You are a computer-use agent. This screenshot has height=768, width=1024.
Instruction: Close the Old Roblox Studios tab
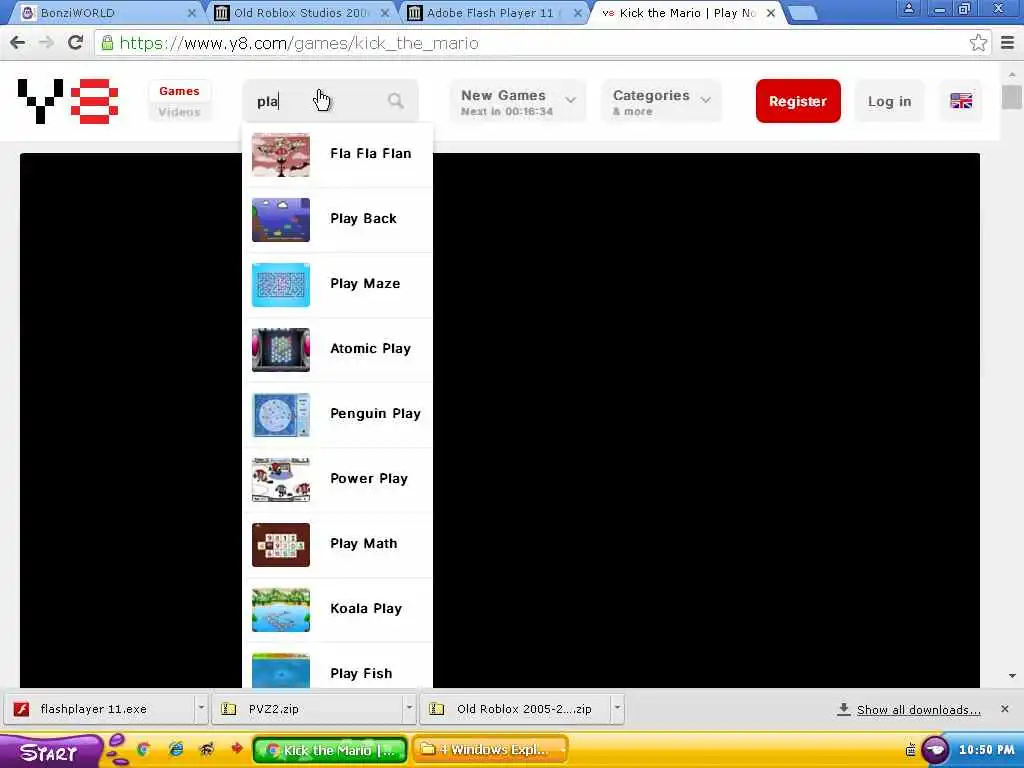pyautogui.click(x=385, y=13)
